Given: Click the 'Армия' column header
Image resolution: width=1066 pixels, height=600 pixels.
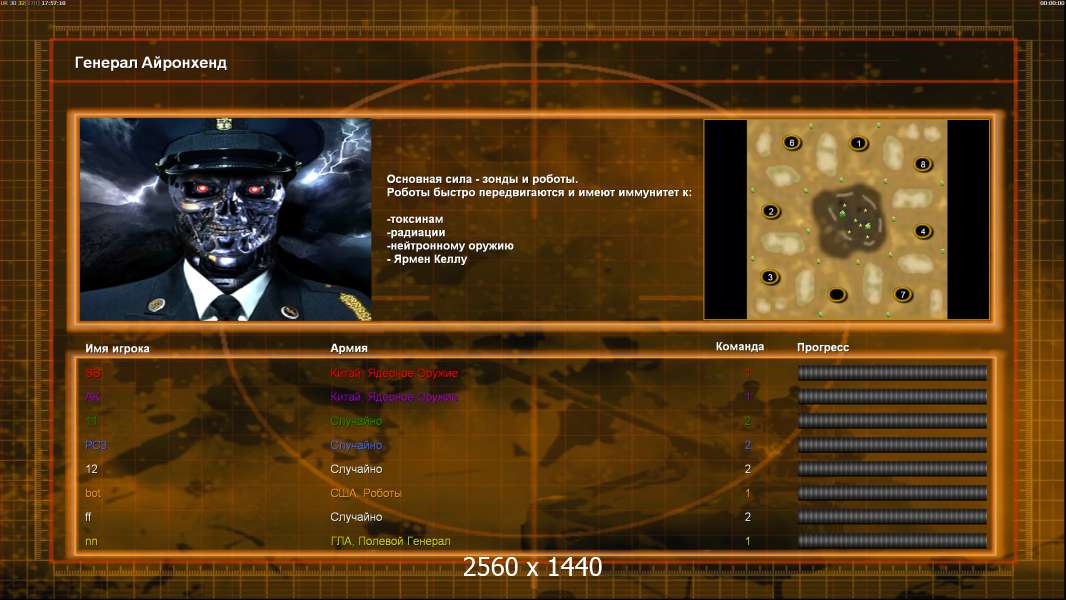Looking at the screenshot, I should pos(349,348).
